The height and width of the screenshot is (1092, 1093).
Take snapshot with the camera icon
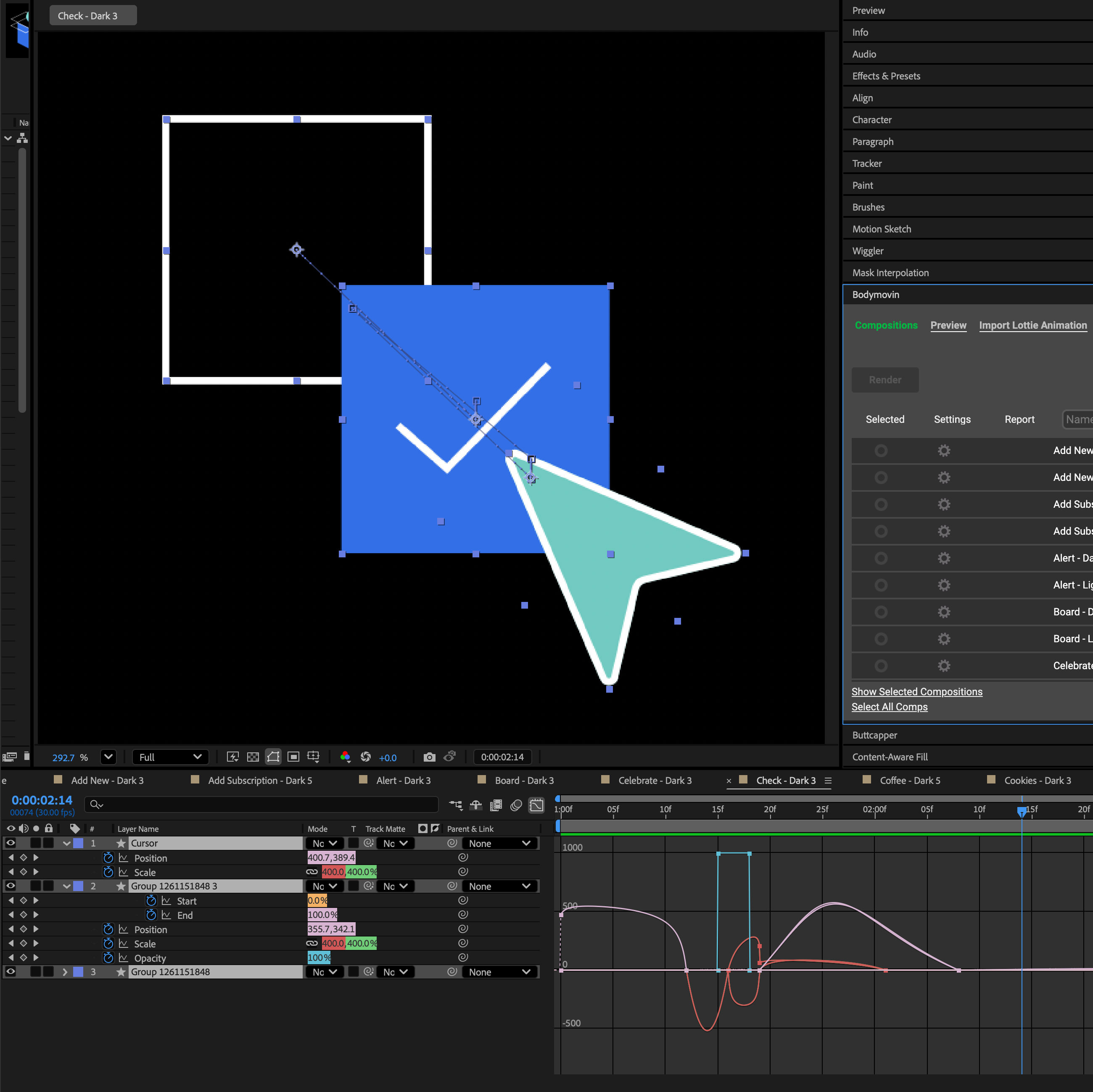coord(429,757)
